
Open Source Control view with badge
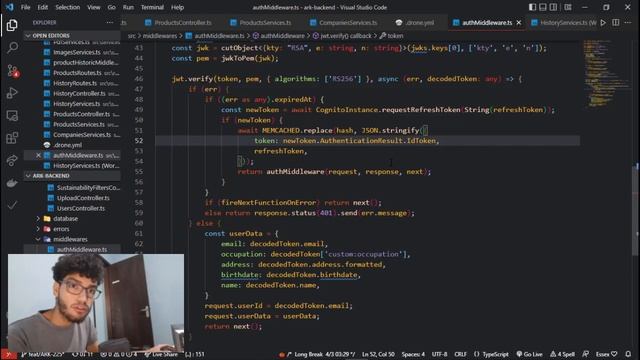(x=12, y=71)
